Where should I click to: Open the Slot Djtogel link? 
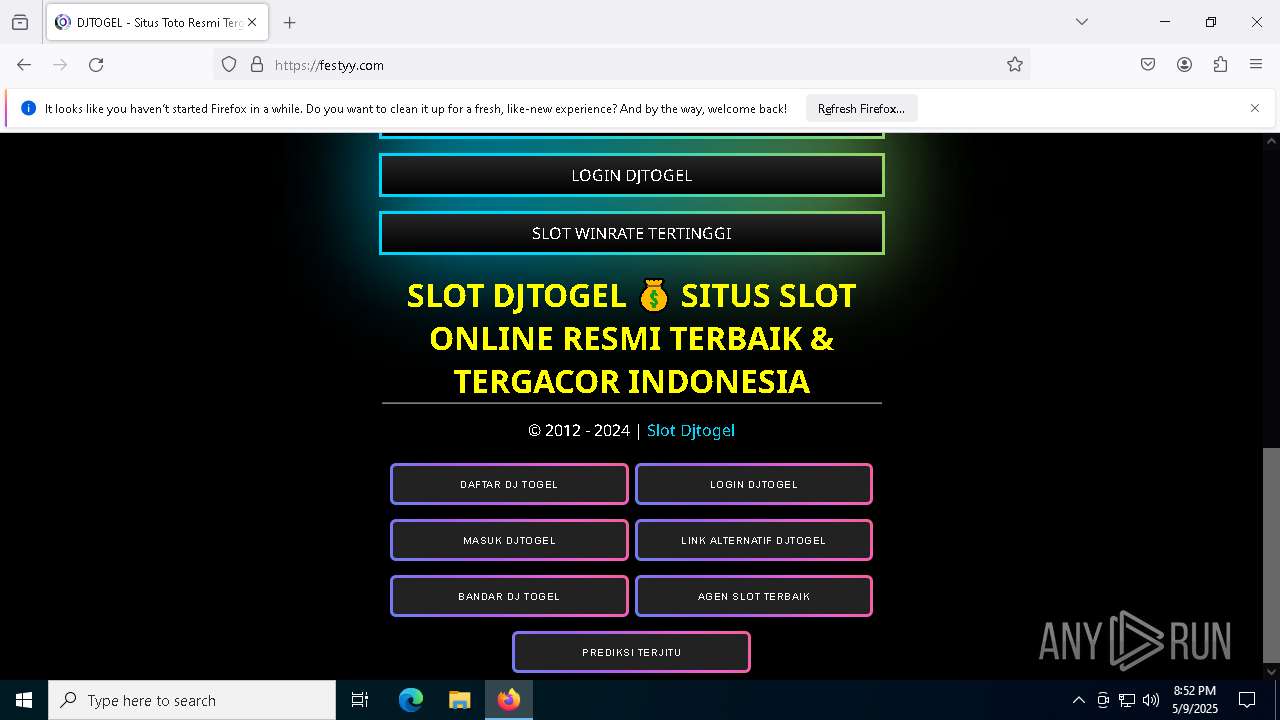click(x=691, y=430)
